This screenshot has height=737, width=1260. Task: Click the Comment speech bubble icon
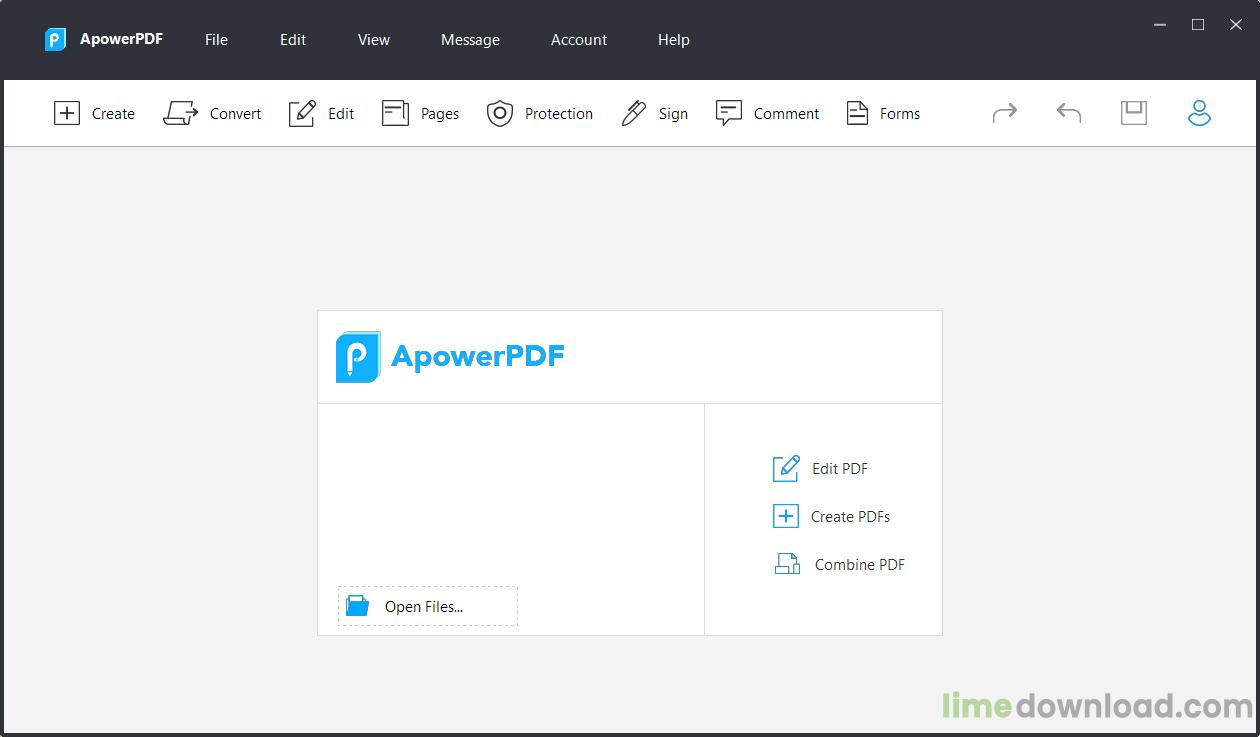(x=729, y=113)
